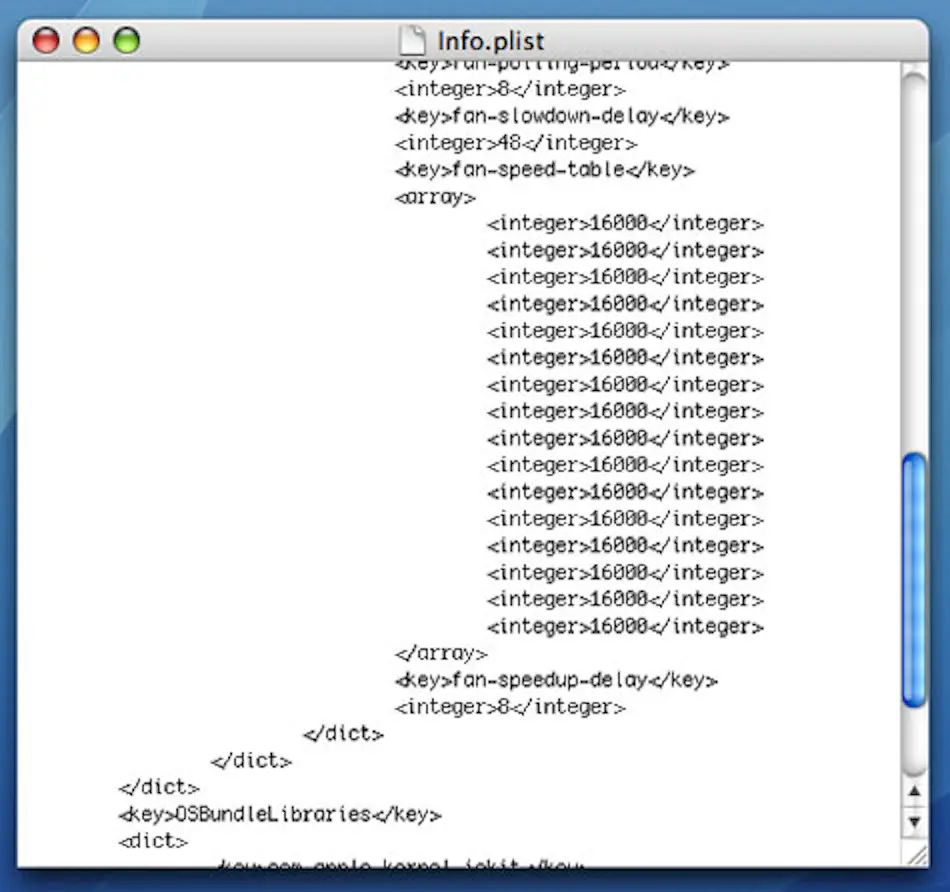The width and height of the screenshot is (950, 892).
Task: Select the fan-speedup-delay key line
Action: (555, 680)
